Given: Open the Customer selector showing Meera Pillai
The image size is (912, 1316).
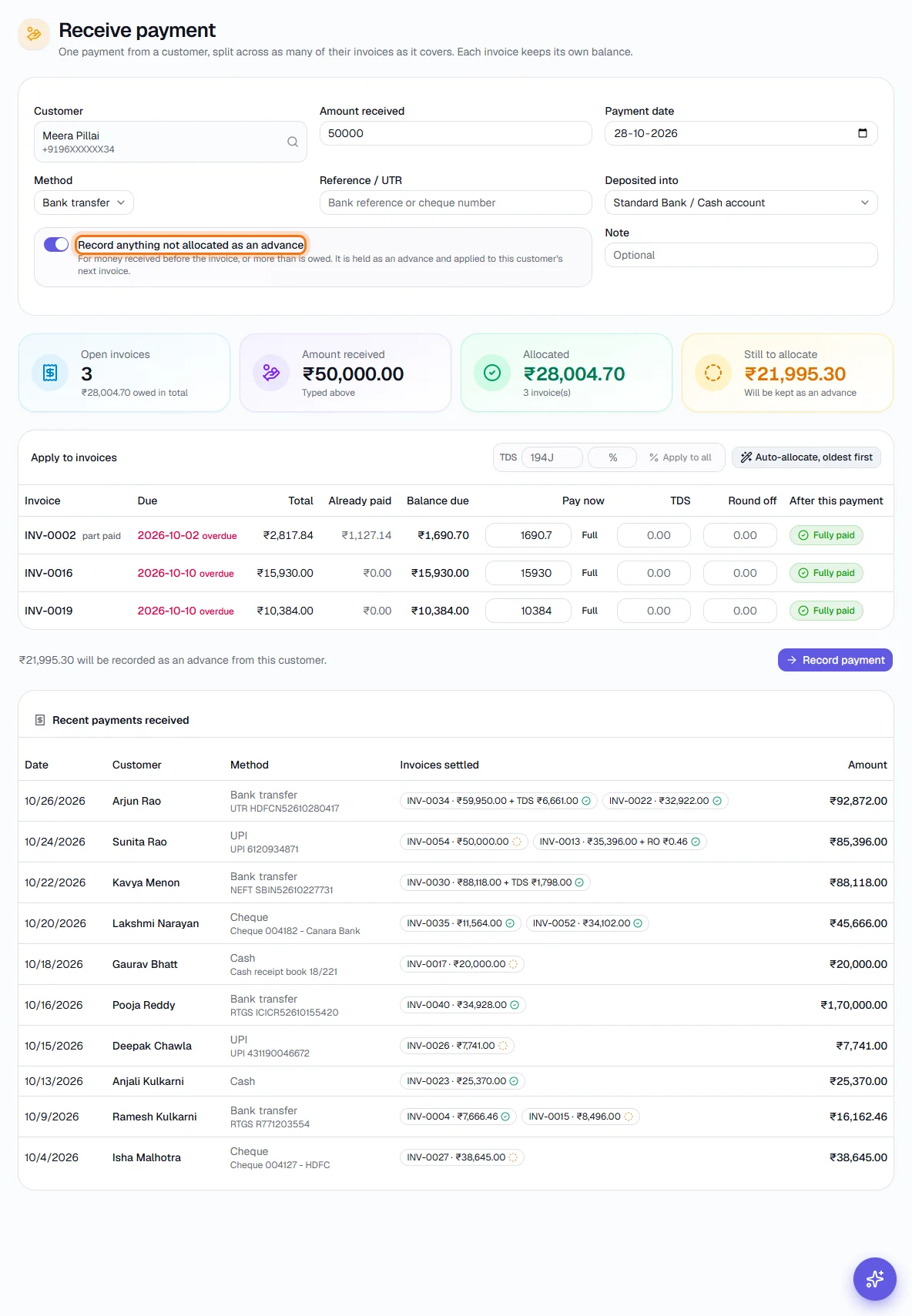Looking at the screenshot, I should point(170,142).
